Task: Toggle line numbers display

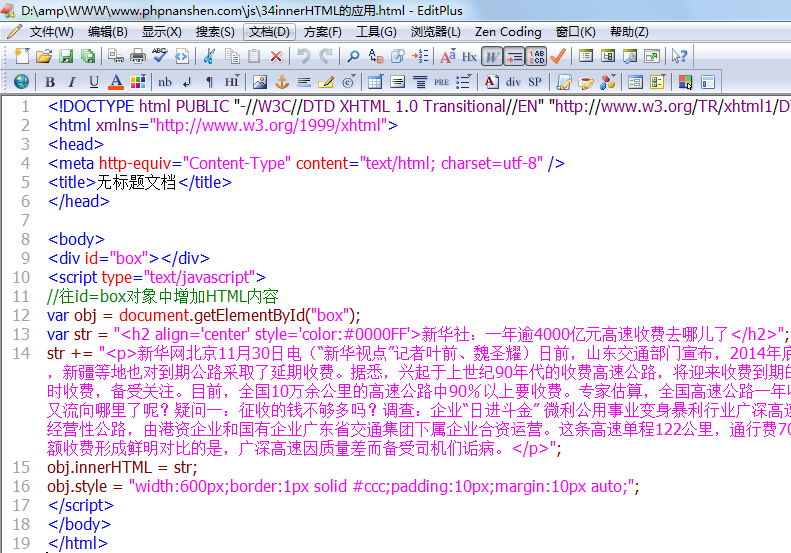Action: click(x=536, y=56)
